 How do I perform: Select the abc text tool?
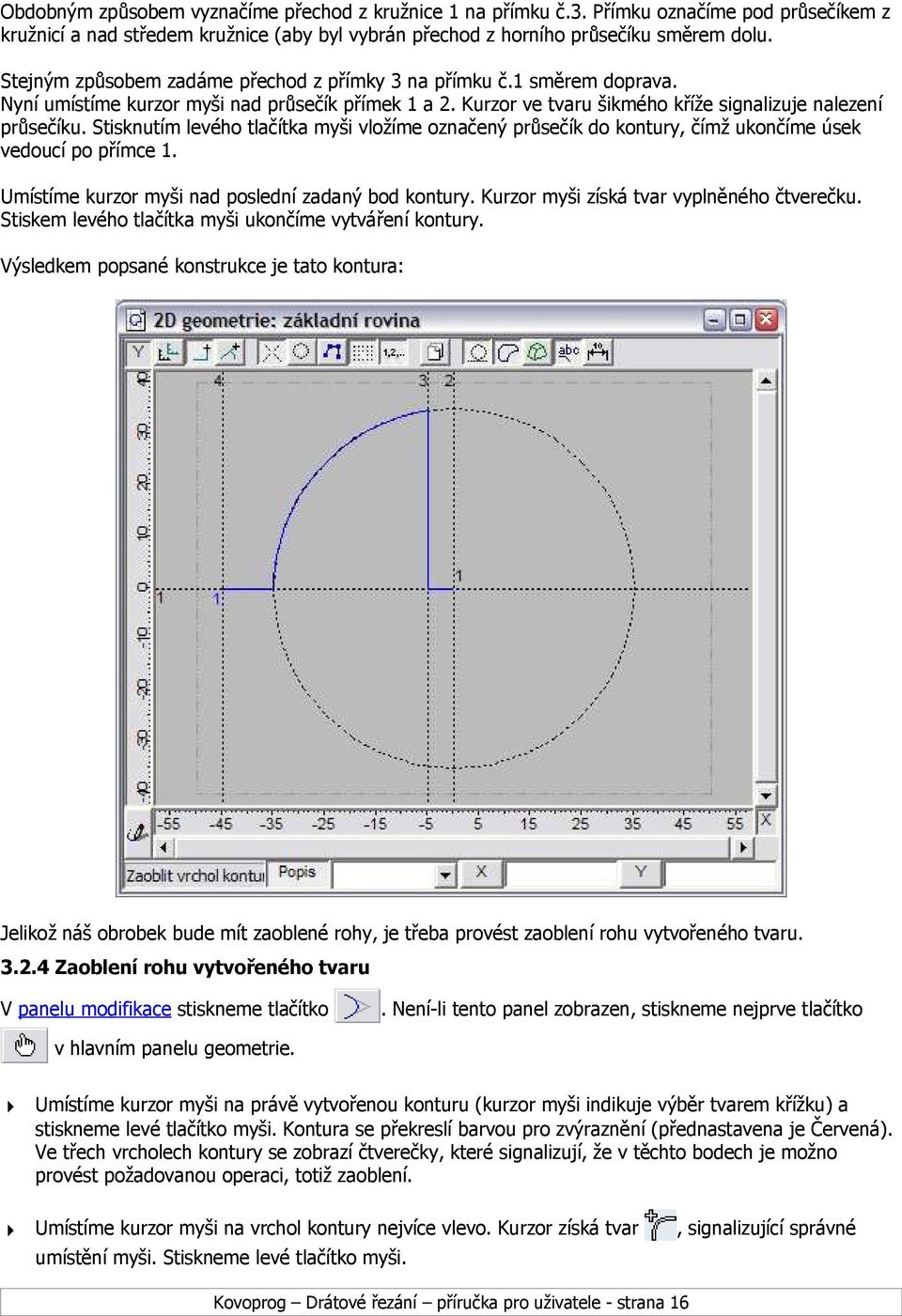[x=568, y=352]
